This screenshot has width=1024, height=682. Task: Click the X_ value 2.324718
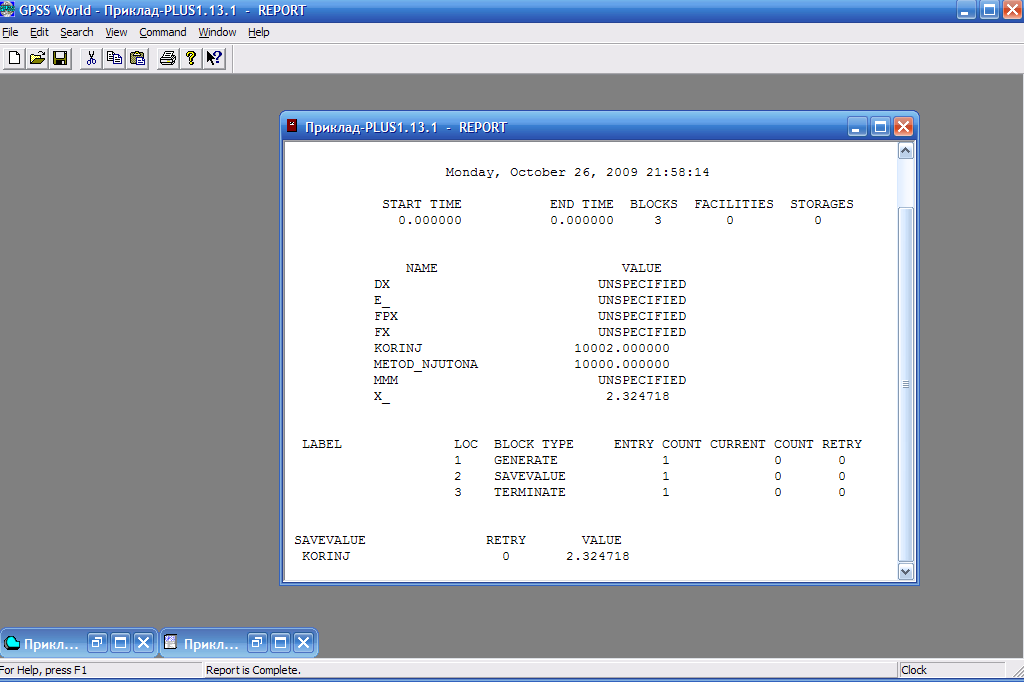pos(637,396)
